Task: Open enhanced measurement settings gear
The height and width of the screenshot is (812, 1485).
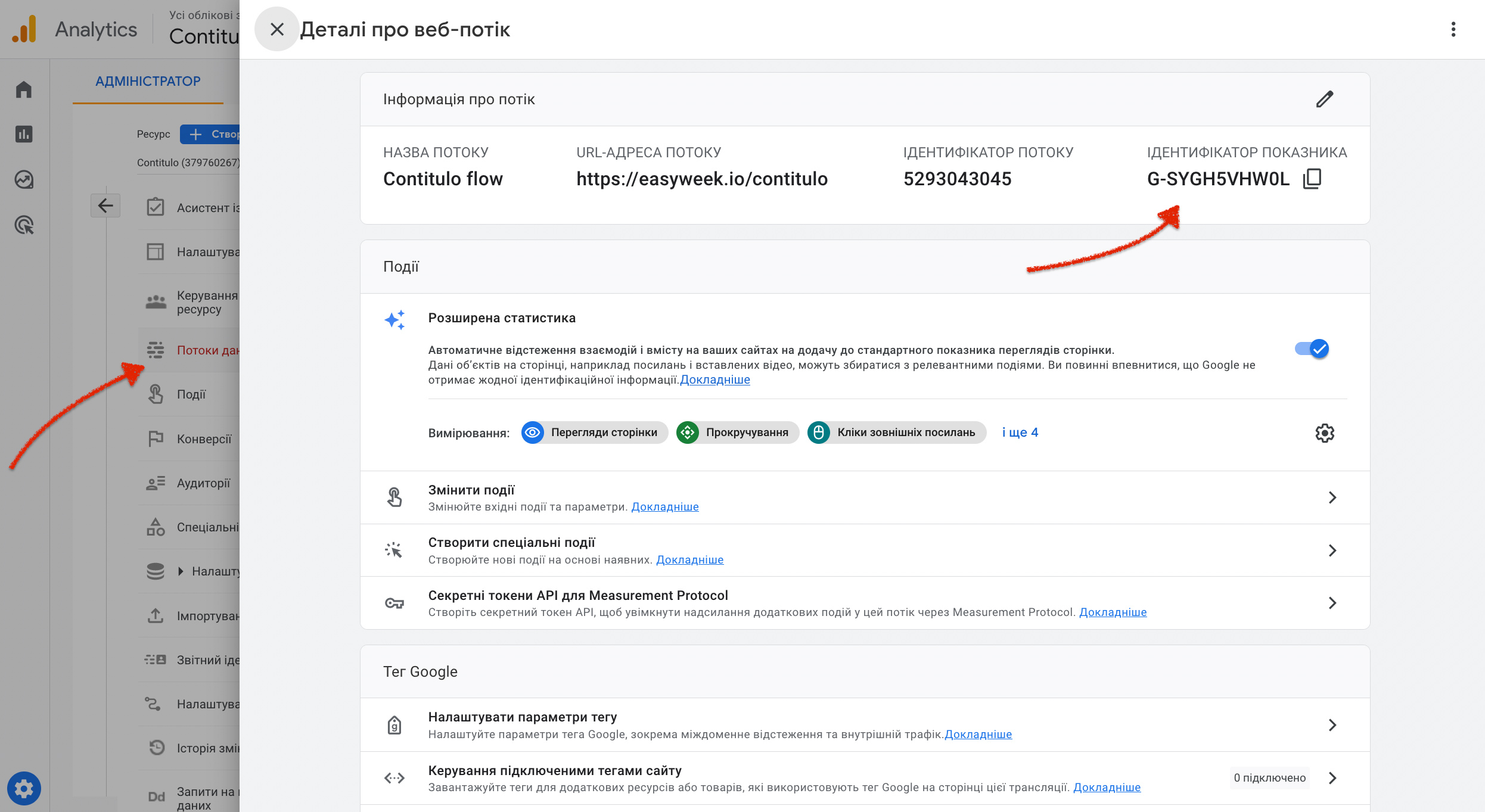Action: pos(1324,433)
